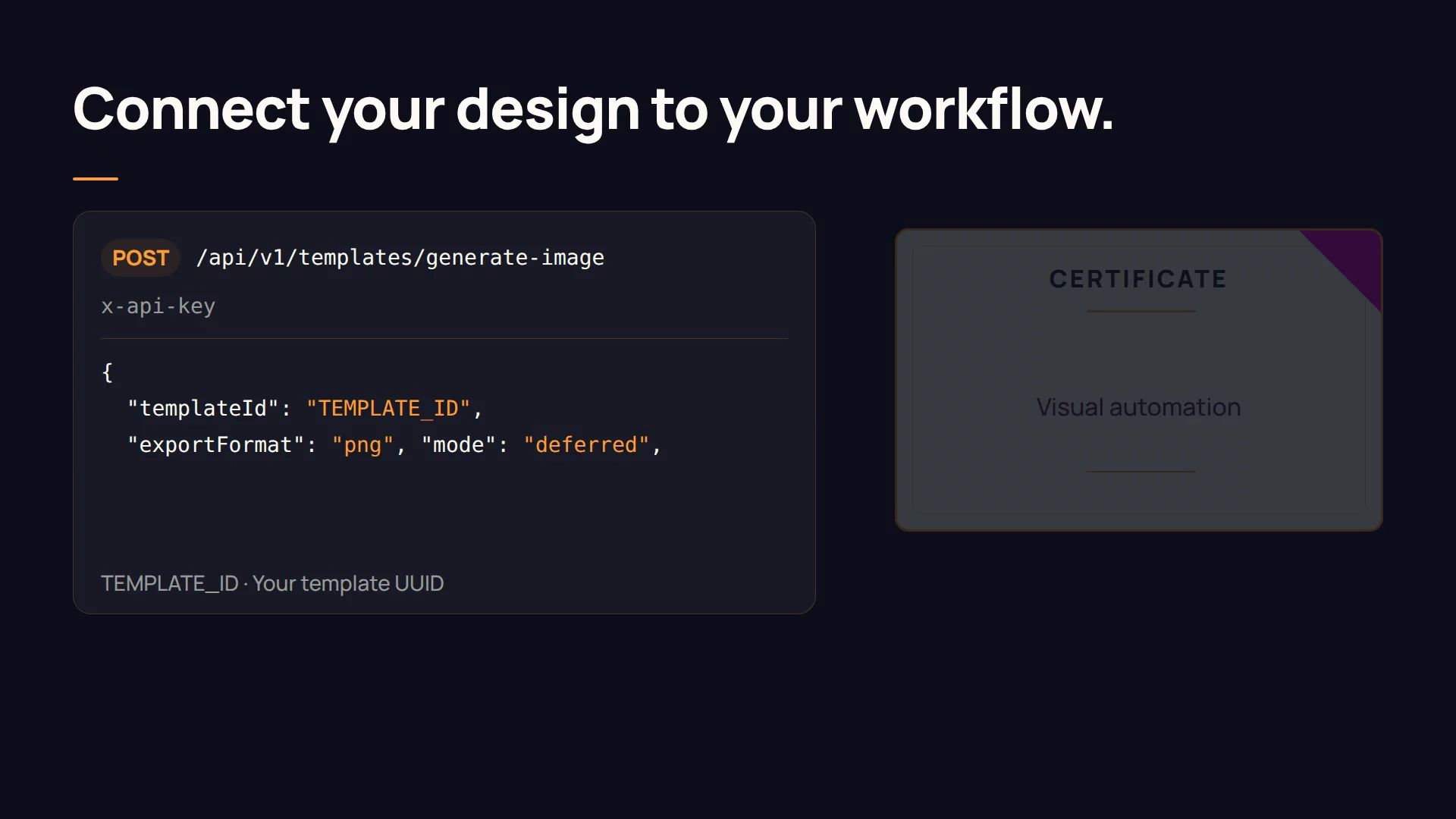
Task: Click the opening curly brace of the JSON body
Action: (107, 372)
